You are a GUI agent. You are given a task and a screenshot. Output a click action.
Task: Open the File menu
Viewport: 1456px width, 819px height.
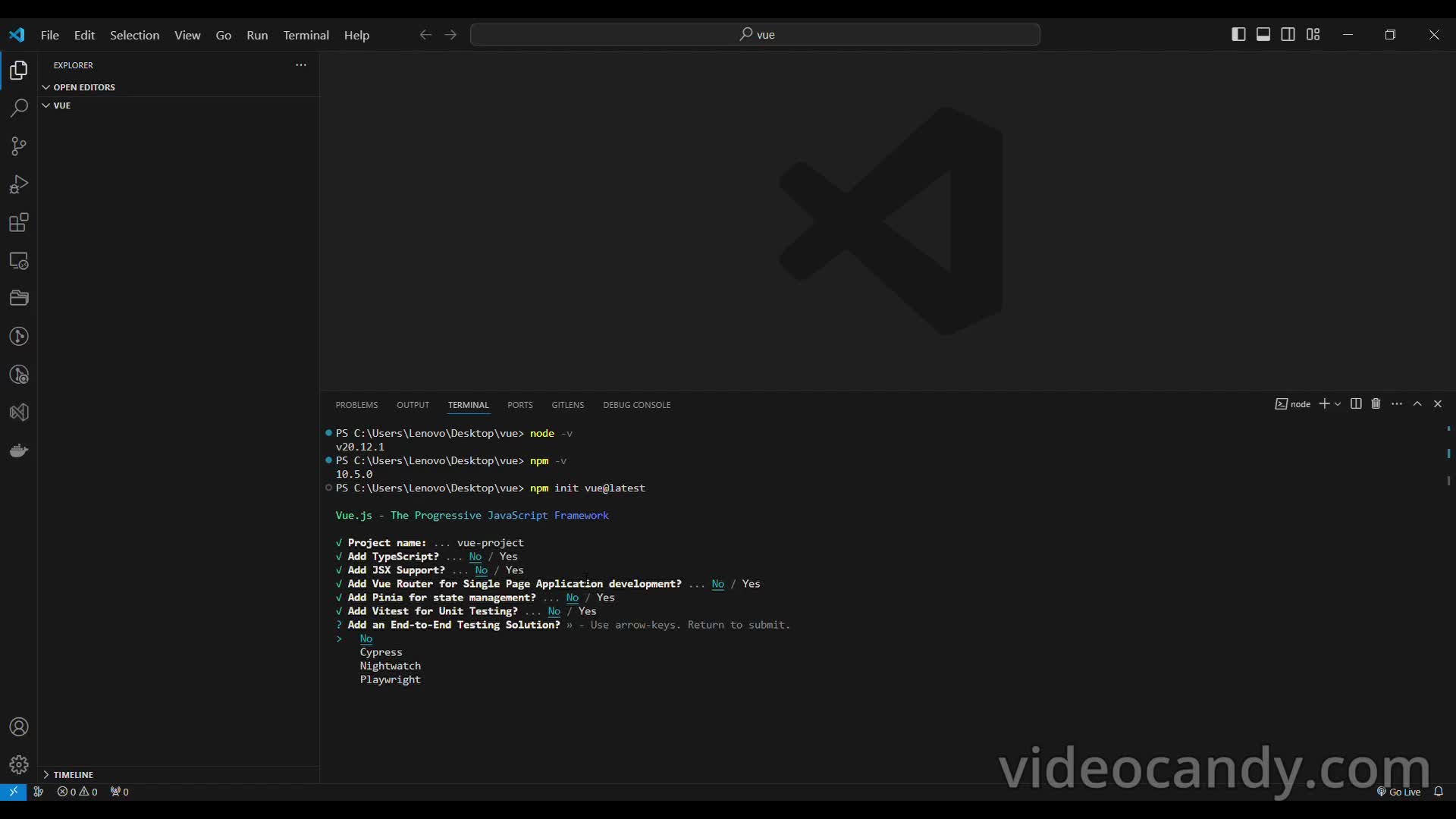tap(50, 35)
